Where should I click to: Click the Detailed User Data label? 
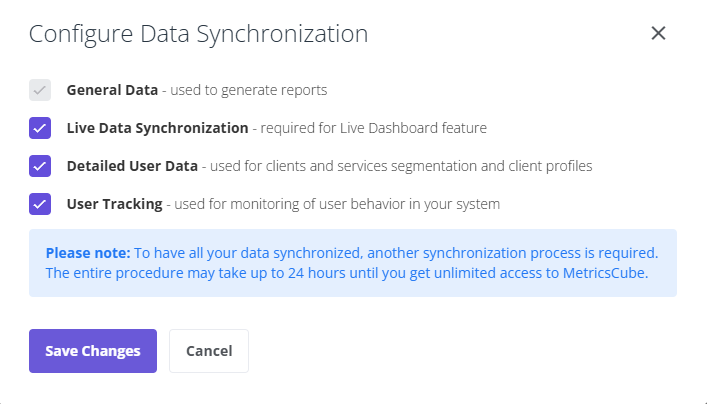pyautogui.click(x=132, y=166)
